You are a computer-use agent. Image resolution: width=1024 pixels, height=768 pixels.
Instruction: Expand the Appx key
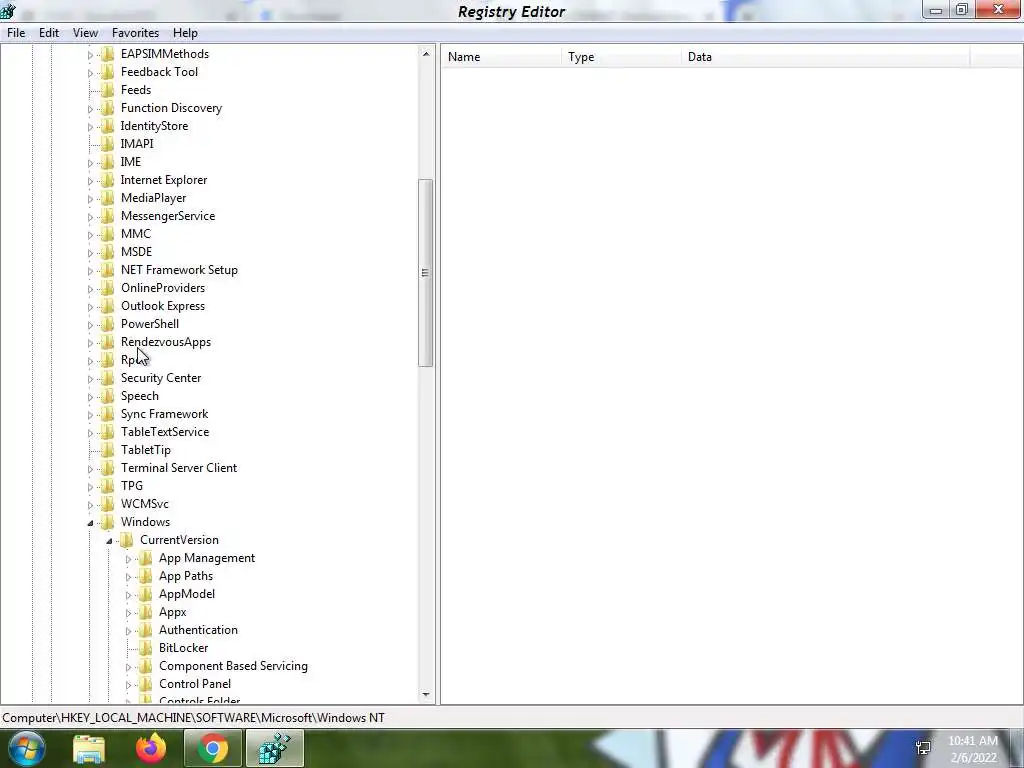click(128, 613)
